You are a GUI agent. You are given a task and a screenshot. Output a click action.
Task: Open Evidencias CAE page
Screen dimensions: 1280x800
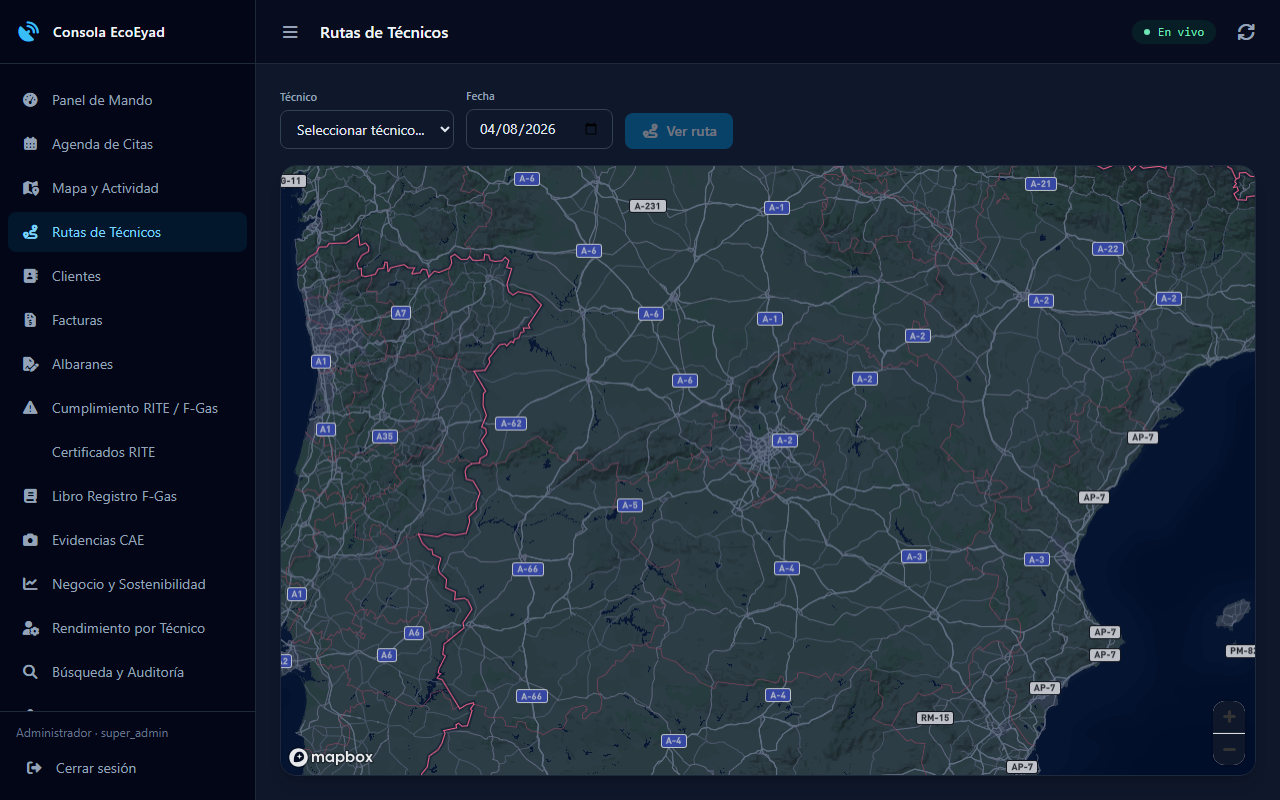pos(127,540)
